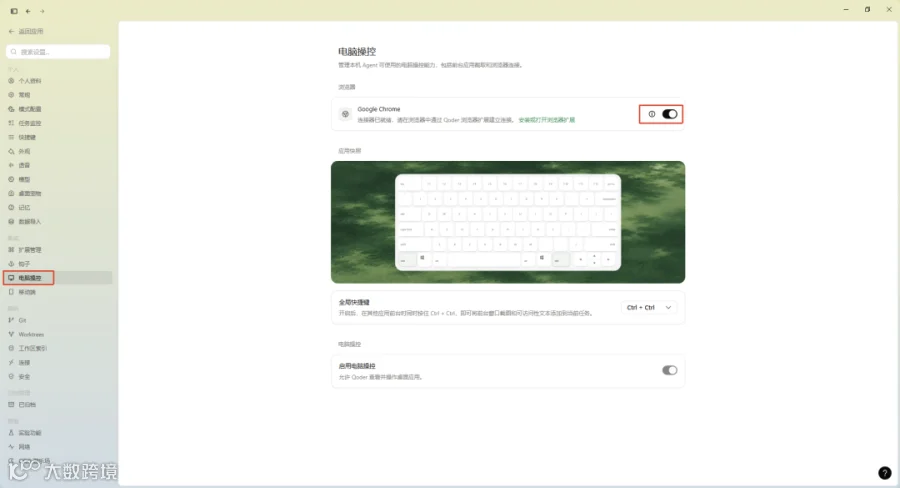Viewport: 900px width, 488px height.
Task: Toggle the sidebar panel icon in title bar
Action: point(14,11)
